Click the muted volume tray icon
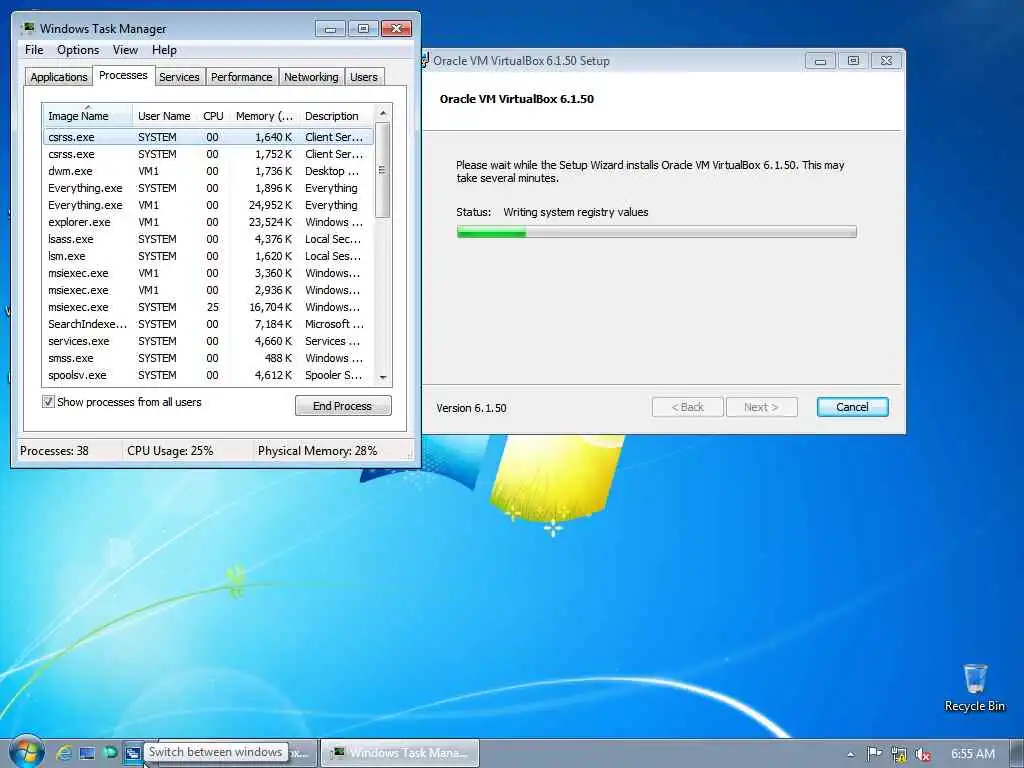The image size is (1024, 768). (923, 754)
